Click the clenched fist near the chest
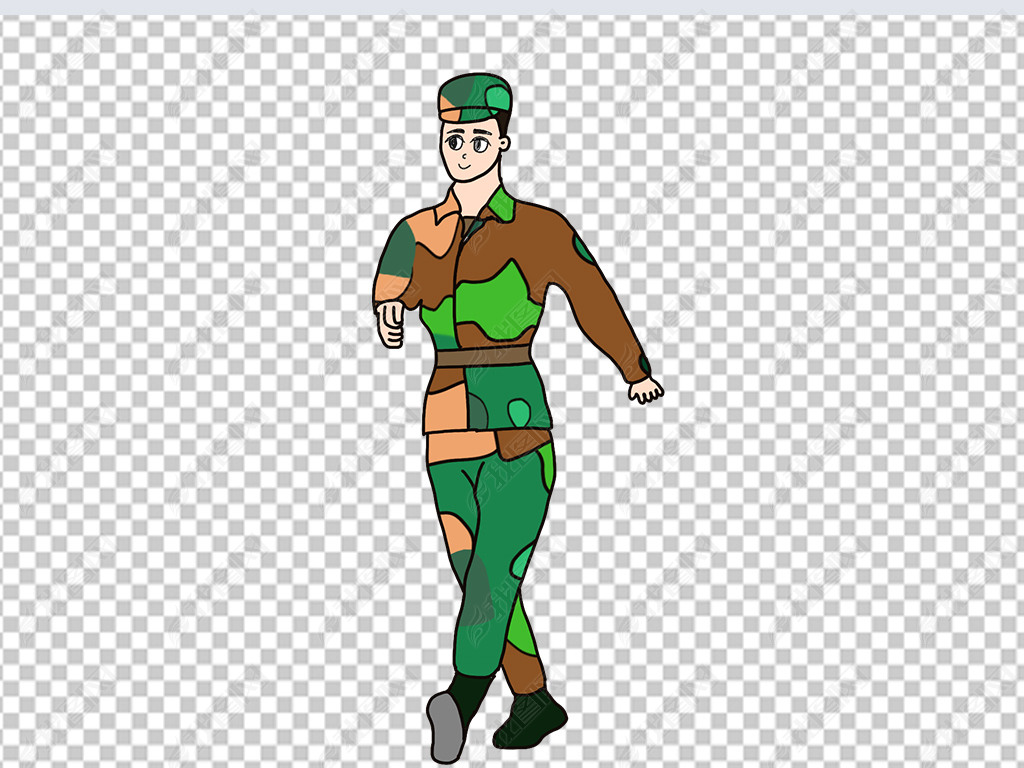Screen dimensions: 1024x768 coord(391,322)
